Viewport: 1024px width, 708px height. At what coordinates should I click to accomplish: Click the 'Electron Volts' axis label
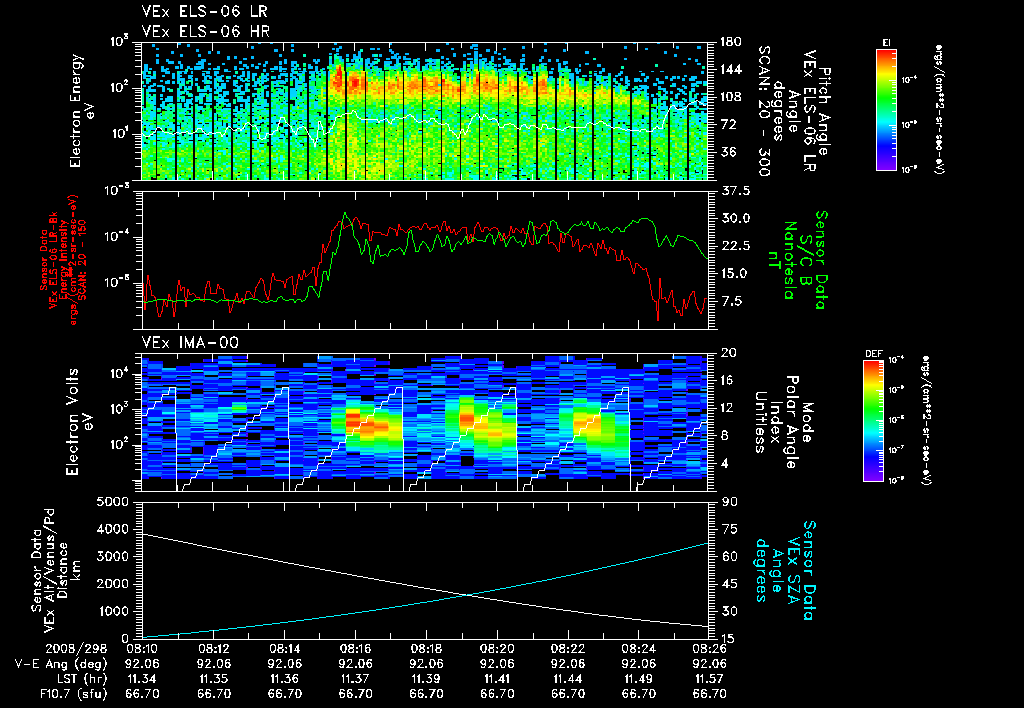72,422
